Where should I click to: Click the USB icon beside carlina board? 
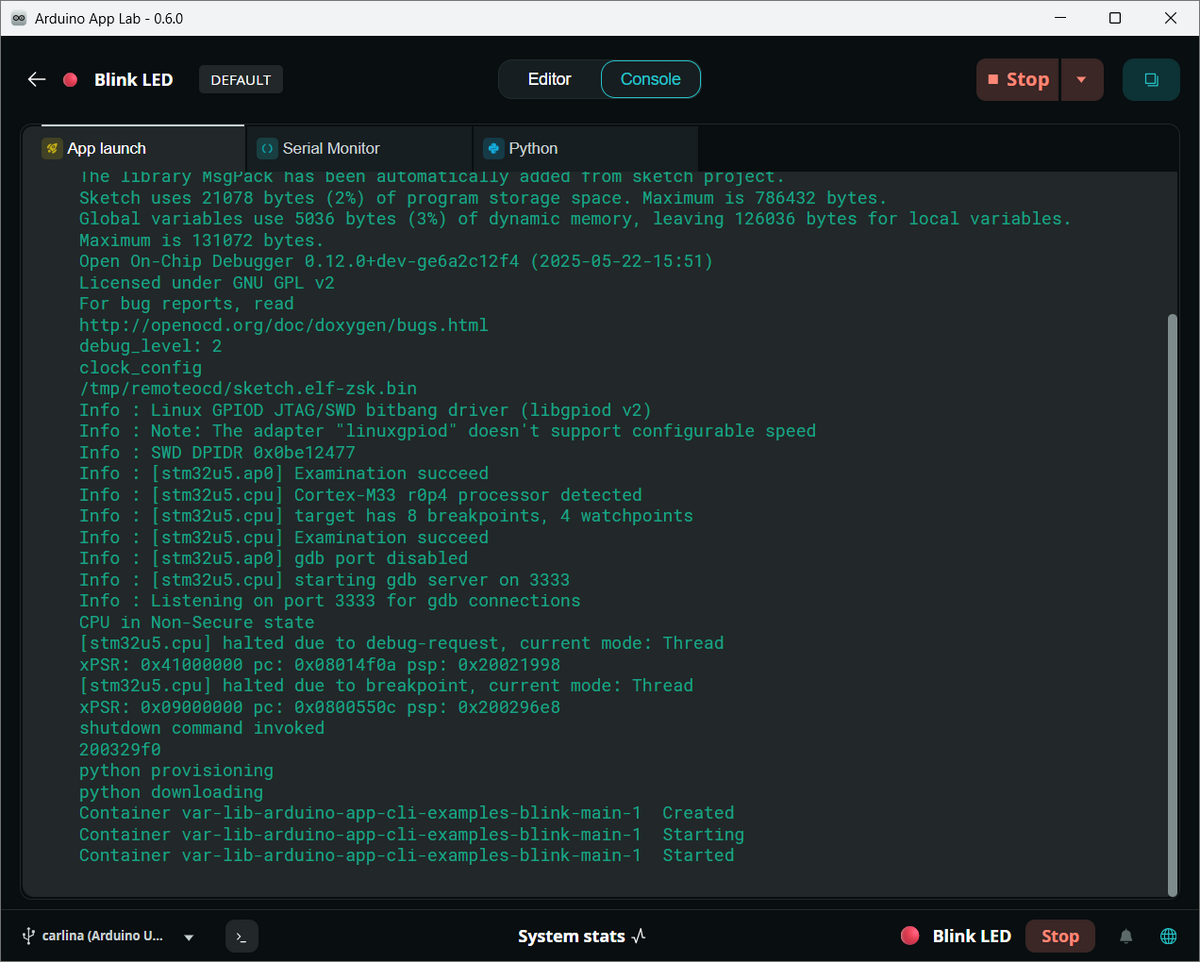click(x=29, y=937)
